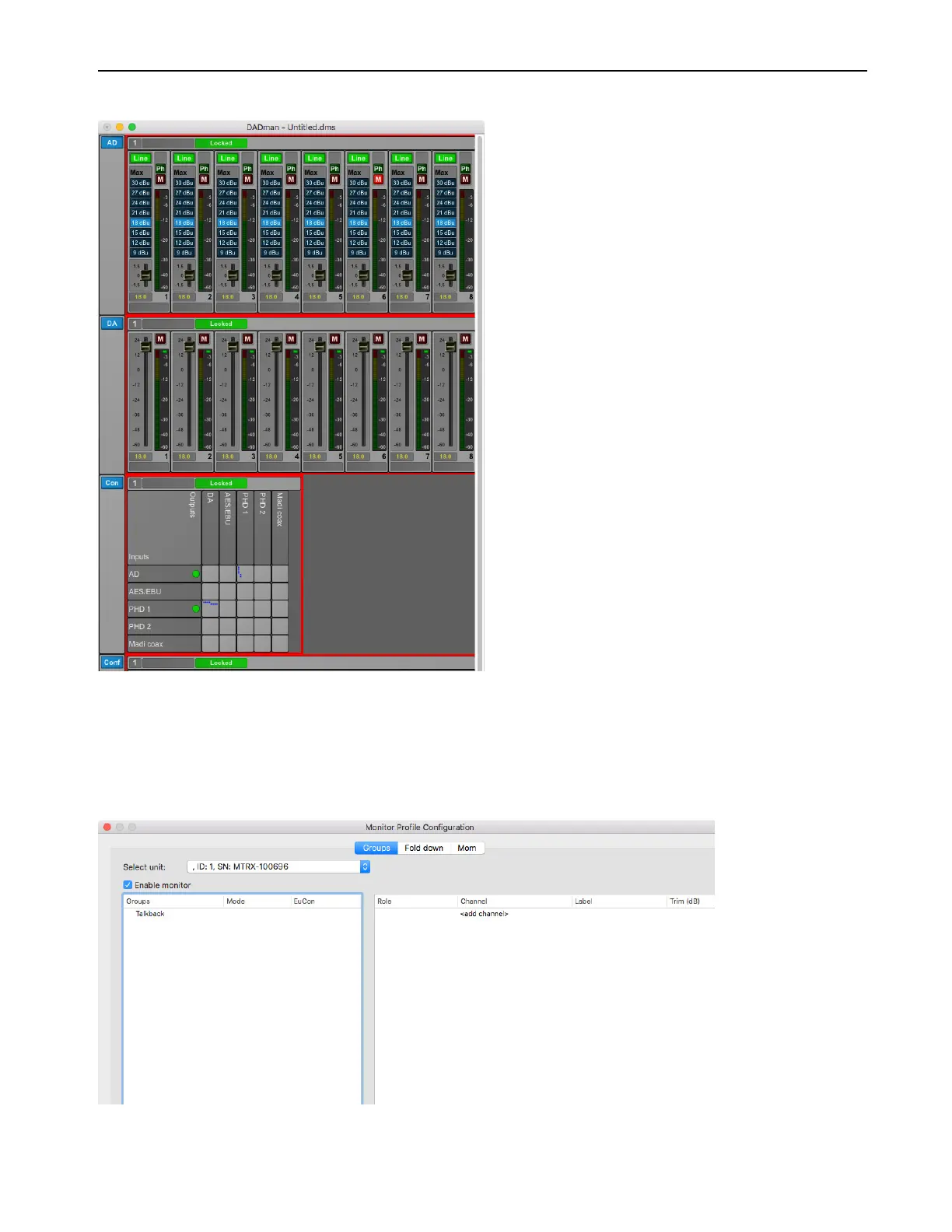
Task: Toggle phantom power Ph on AD channel 2
Action: pos(205,169)
